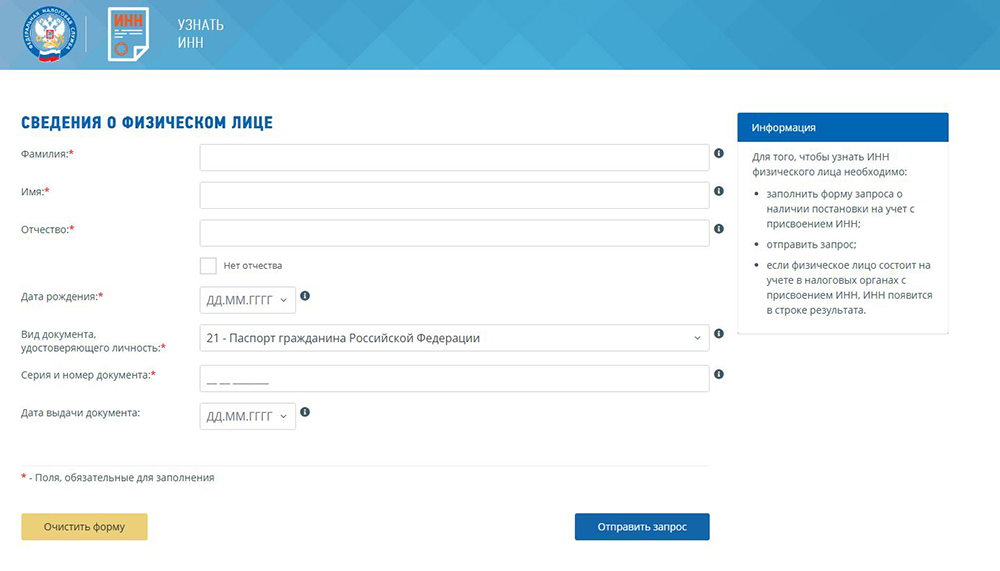Focus the Фамилия text field
The width and height of the screenshot is (1000, 571).
pos(454,158)
